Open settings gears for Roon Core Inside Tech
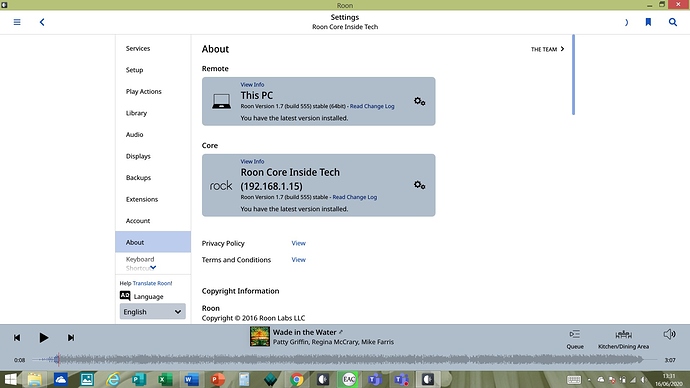Screen dimensions: 690x388 [419, 185]
